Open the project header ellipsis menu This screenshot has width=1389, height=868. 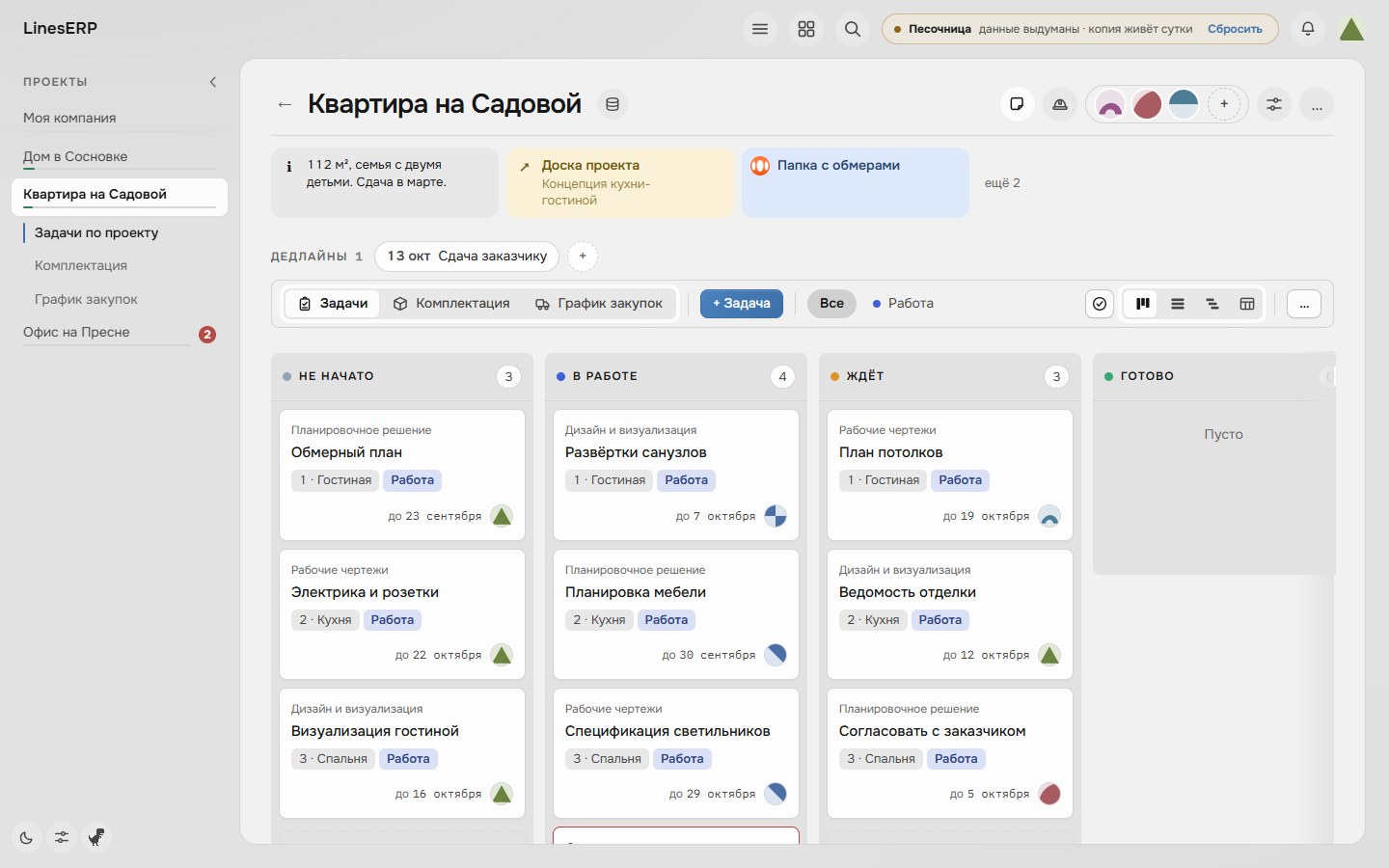[x=1317, y=104]
